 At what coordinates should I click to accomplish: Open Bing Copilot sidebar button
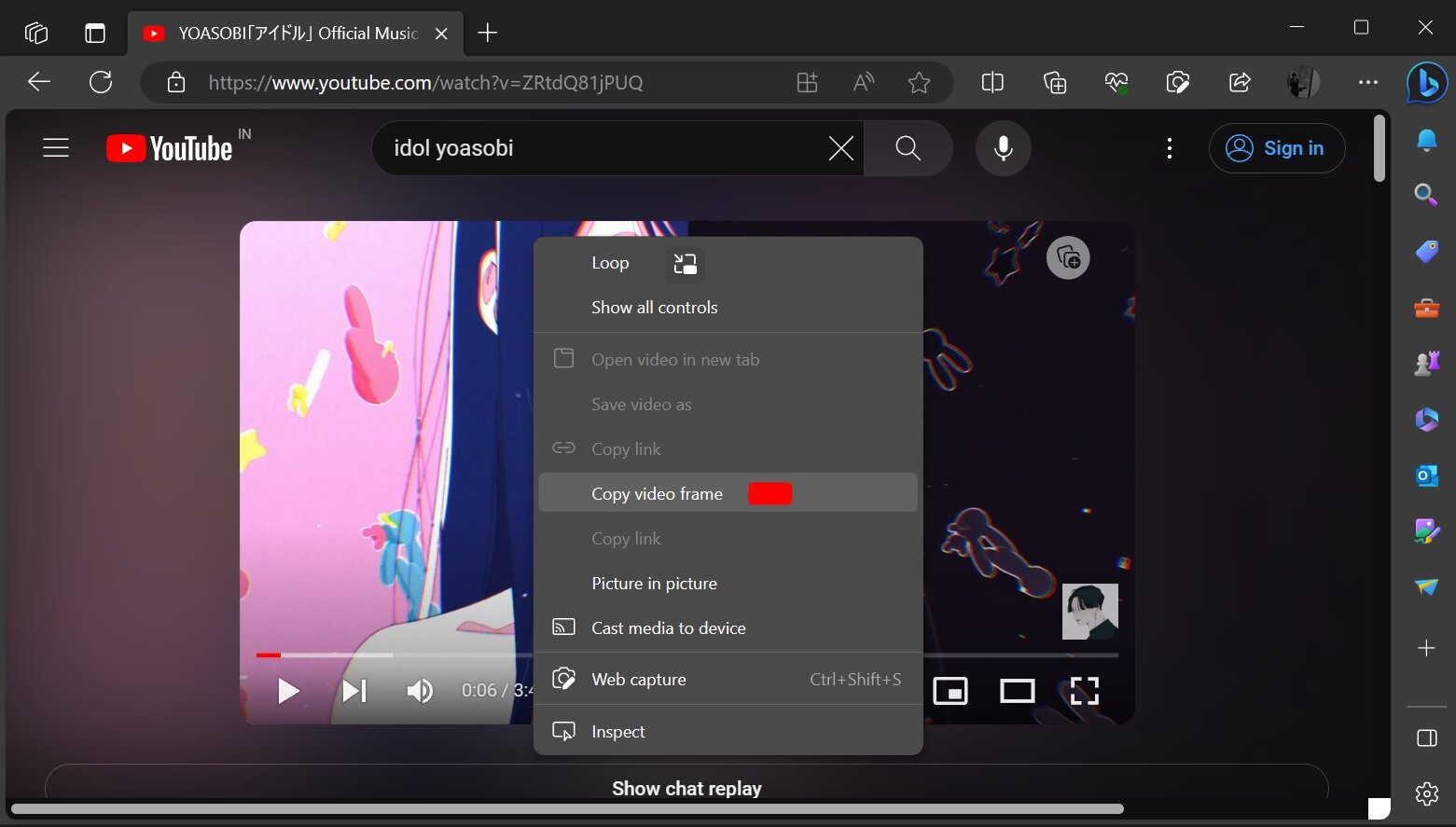coord(1427,82)
